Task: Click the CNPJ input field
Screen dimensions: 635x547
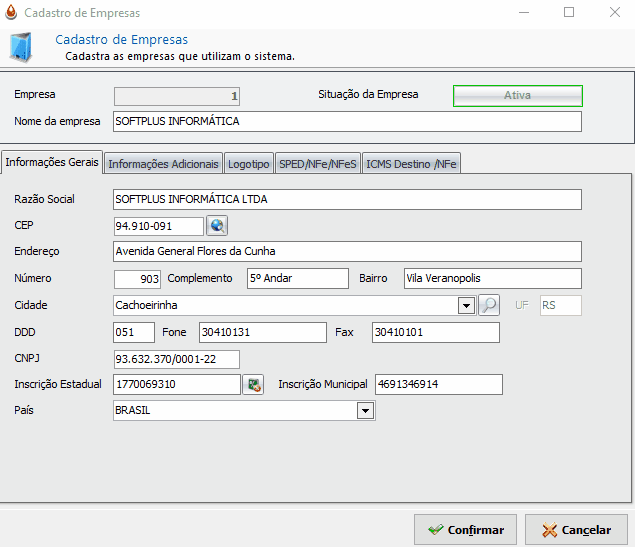Action: (177, 359)
